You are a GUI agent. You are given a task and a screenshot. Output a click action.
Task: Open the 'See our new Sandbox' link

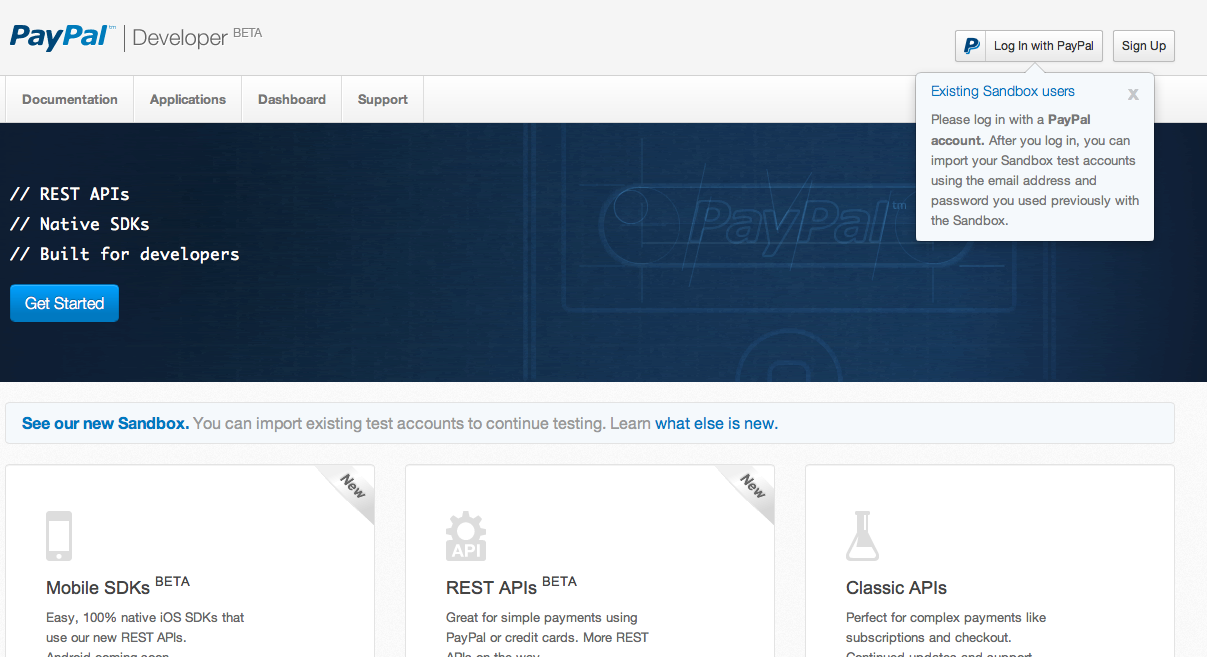(105, 424)
